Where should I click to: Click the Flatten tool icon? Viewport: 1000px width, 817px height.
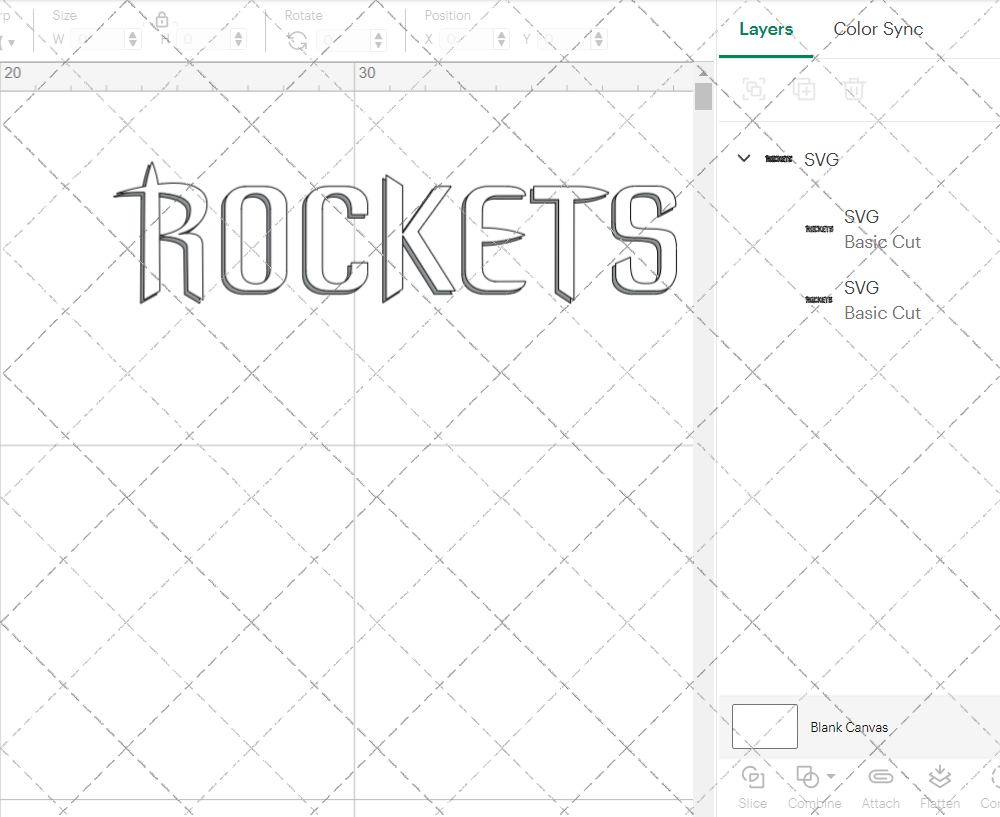(939, 777)
